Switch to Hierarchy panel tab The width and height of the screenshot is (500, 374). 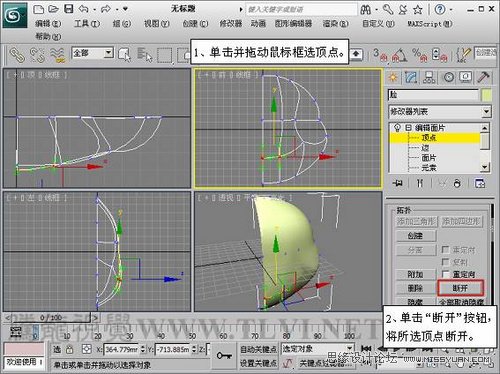click(x=429, y=77)
